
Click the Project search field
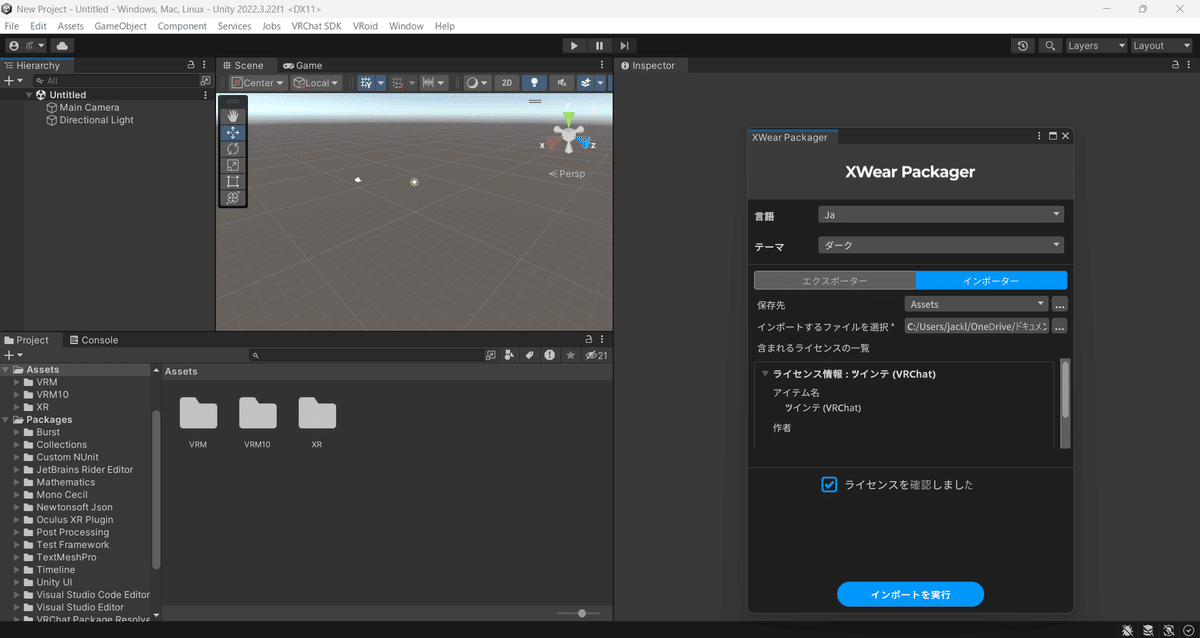365,355
